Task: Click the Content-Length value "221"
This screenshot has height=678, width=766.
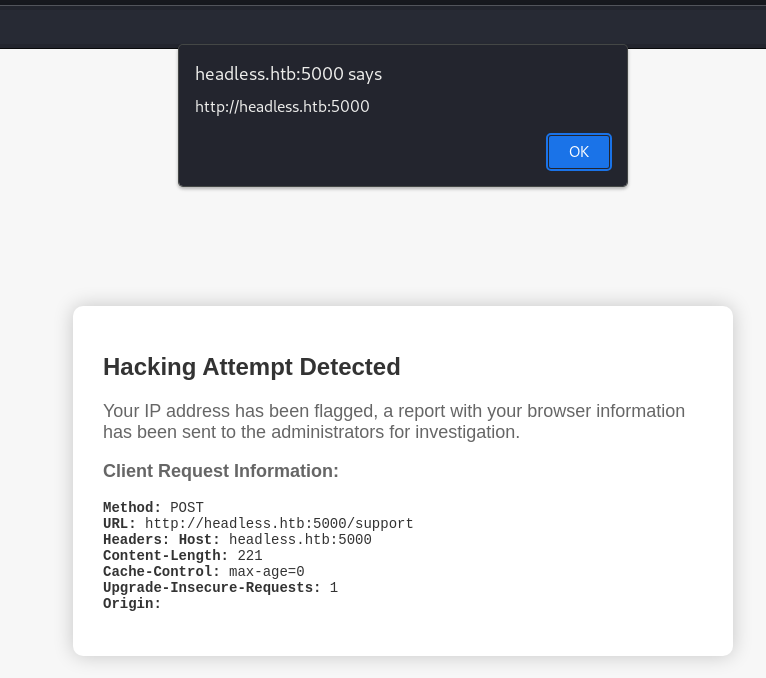Action: [x=250, y=556]
